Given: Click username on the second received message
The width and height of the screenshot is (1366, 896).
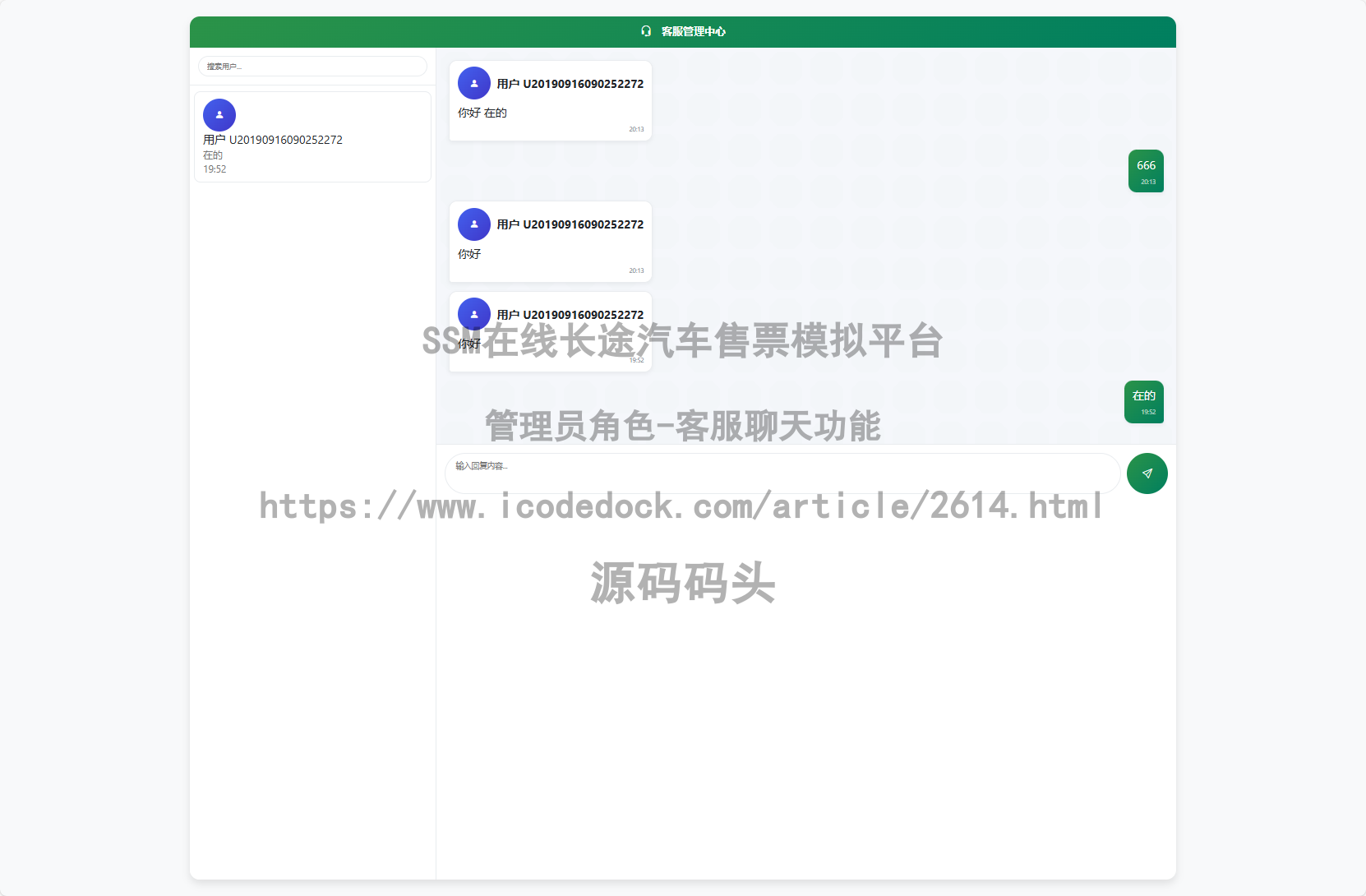Looking at the screenshot, I should click(570, 224).
